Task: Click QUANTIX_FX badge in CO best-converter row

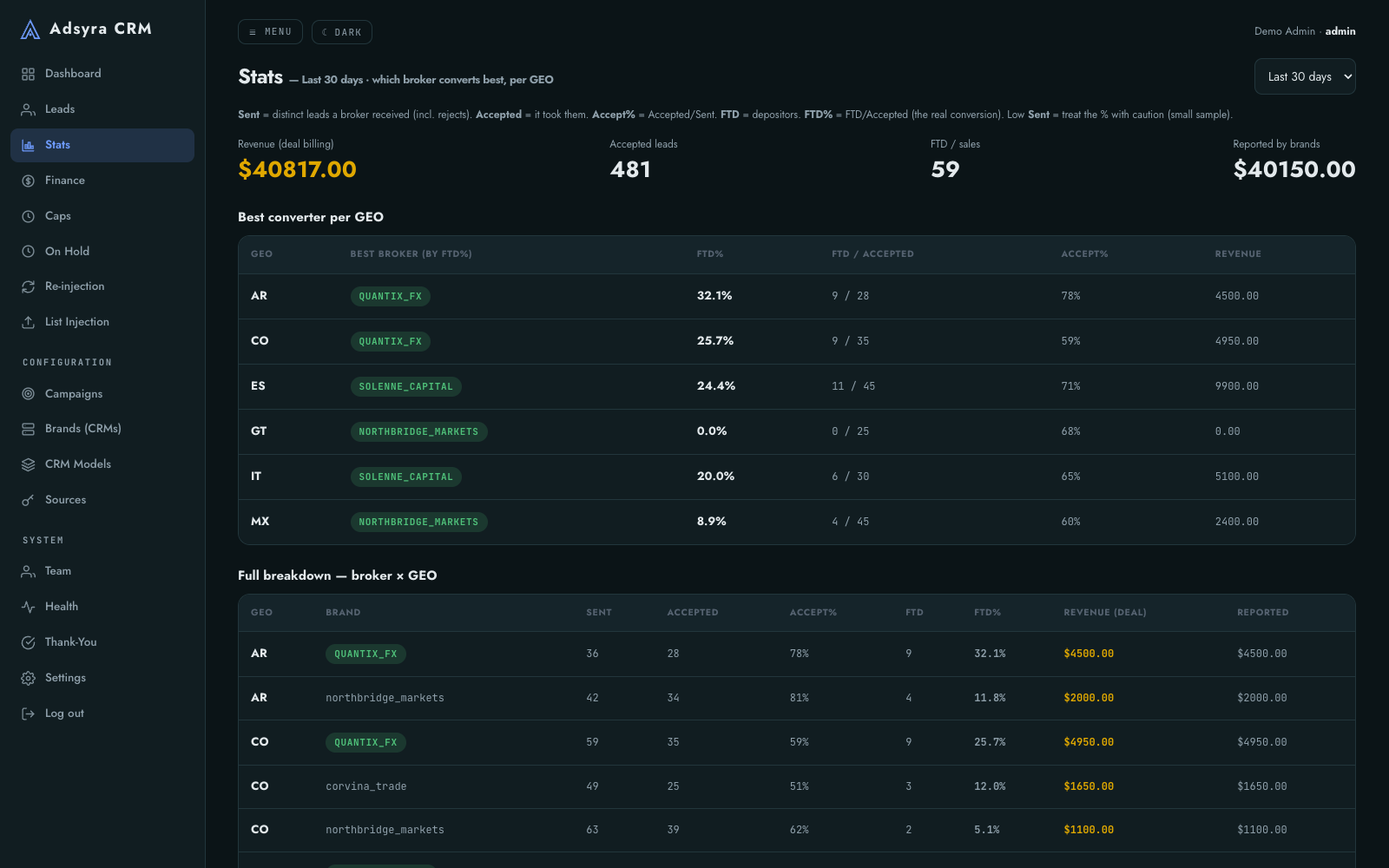Action: [391, 341]
